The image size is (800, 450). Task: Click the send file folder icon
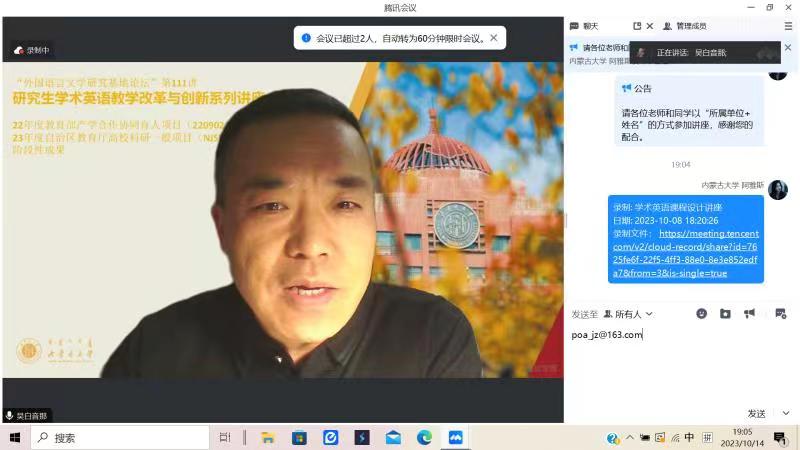point(725,313)
